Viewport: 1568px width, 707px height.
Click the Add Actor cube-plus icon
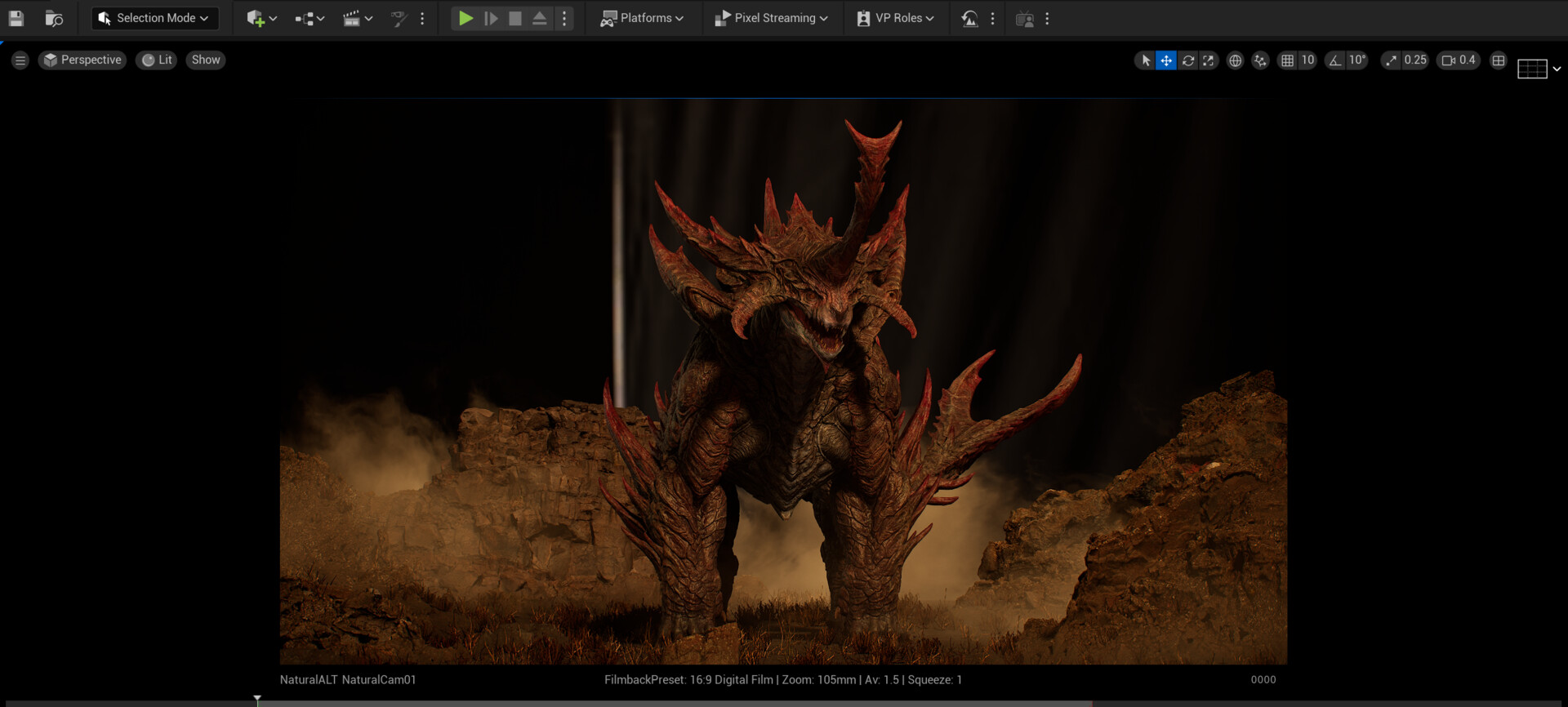coord(256,18)
